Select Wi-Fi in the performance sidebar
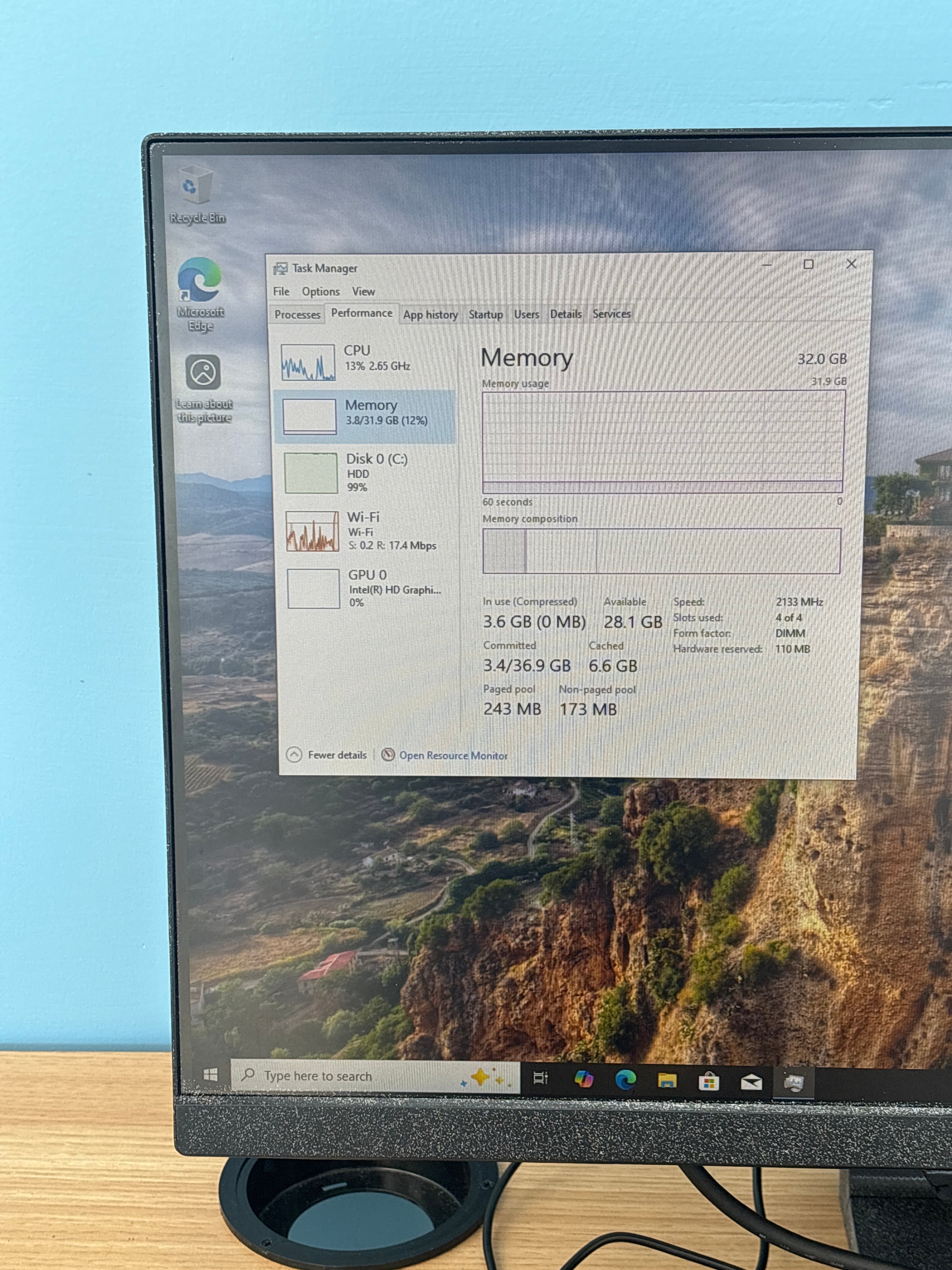The image size is (952, 1270). tap(367, 531)
